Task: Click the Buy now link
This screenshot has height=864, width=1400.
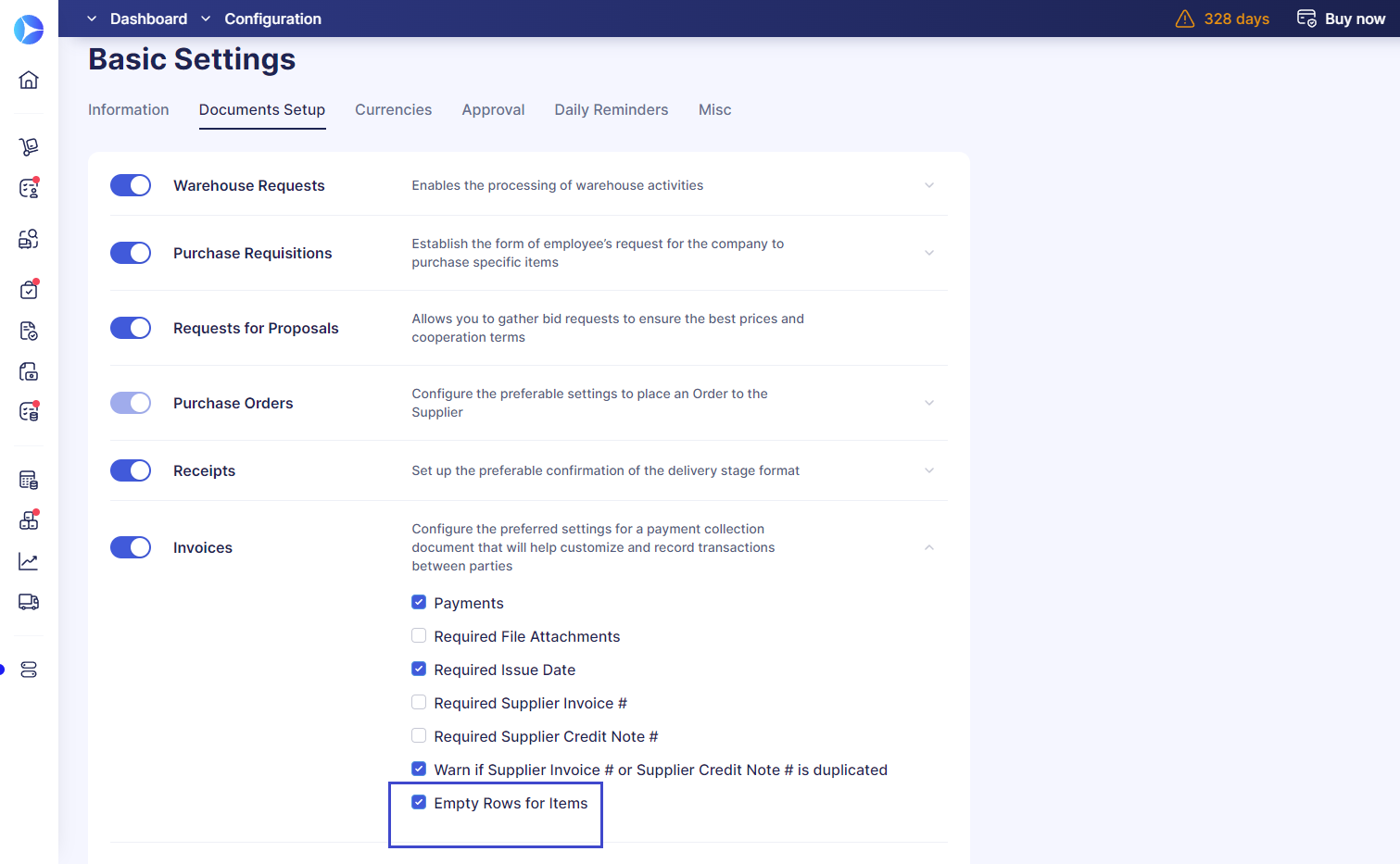Action: tap(1356, 19)
